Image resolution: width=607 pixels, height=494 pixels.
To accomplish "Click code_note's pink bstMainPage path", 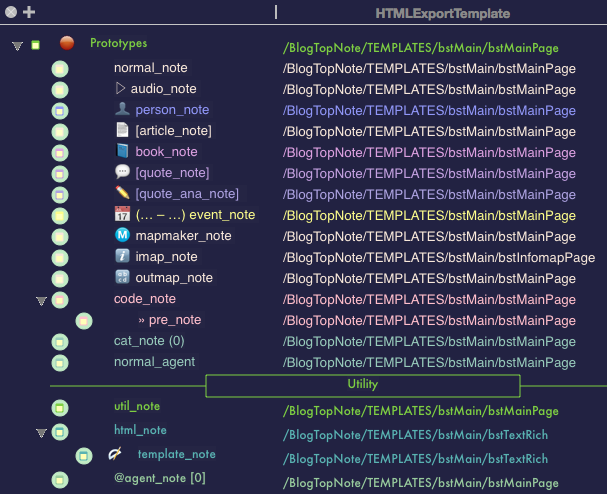I will coord(429,300).
